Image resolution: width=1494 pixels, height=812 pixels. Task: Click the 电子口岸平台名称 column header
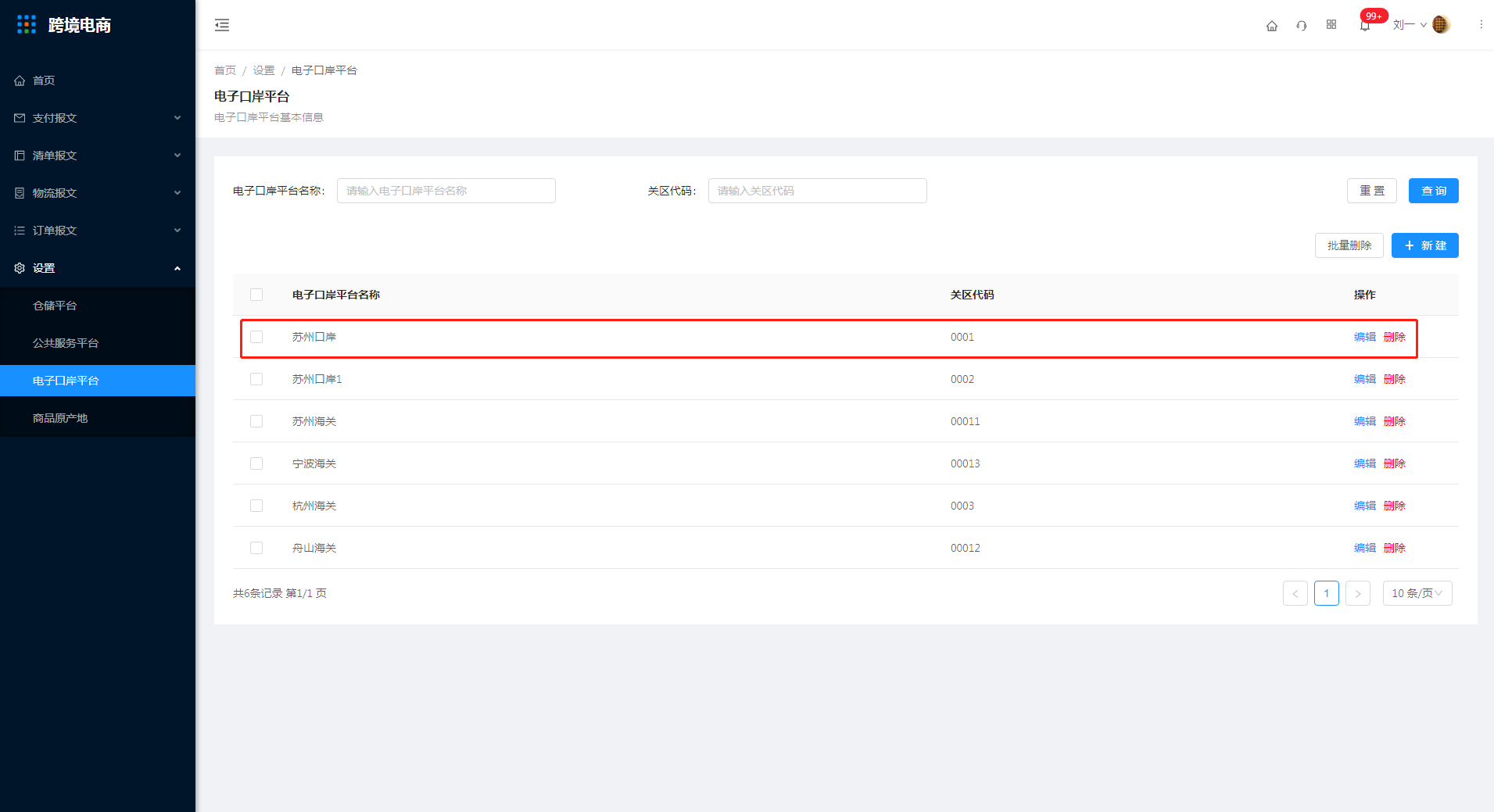pos(336,295)
